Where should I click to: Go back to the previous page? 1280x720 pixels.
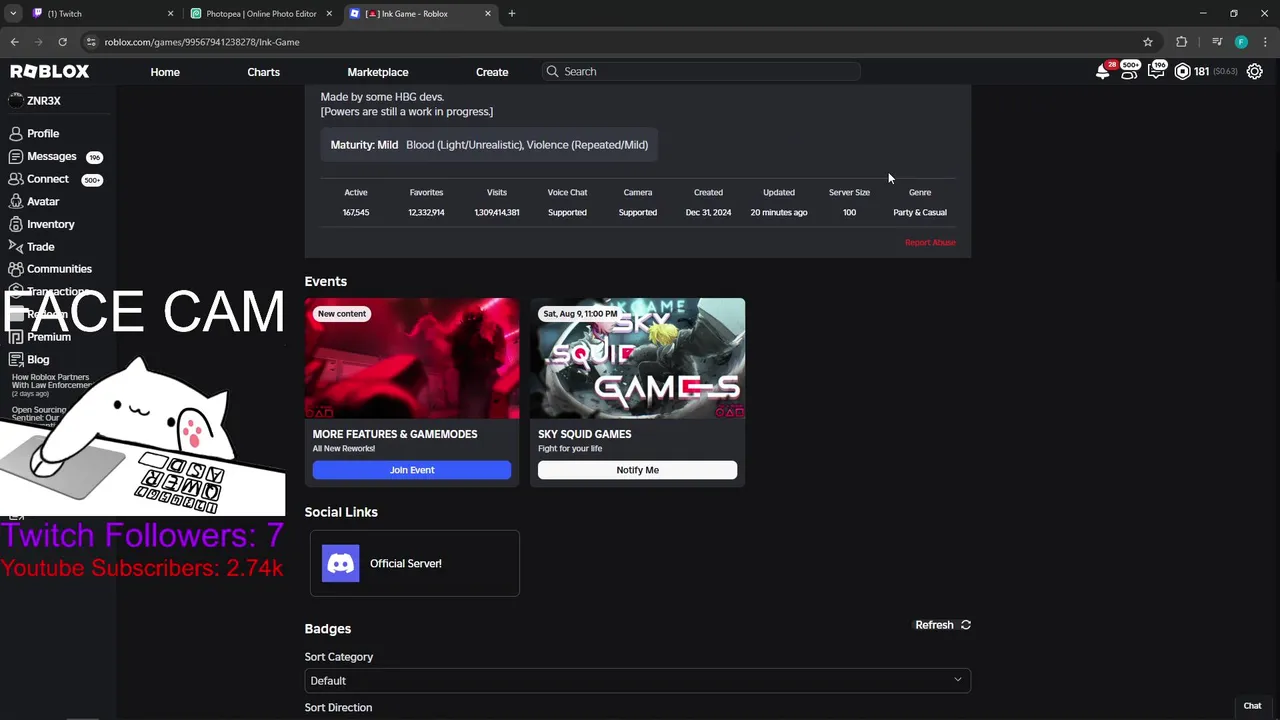coord(14,42)
